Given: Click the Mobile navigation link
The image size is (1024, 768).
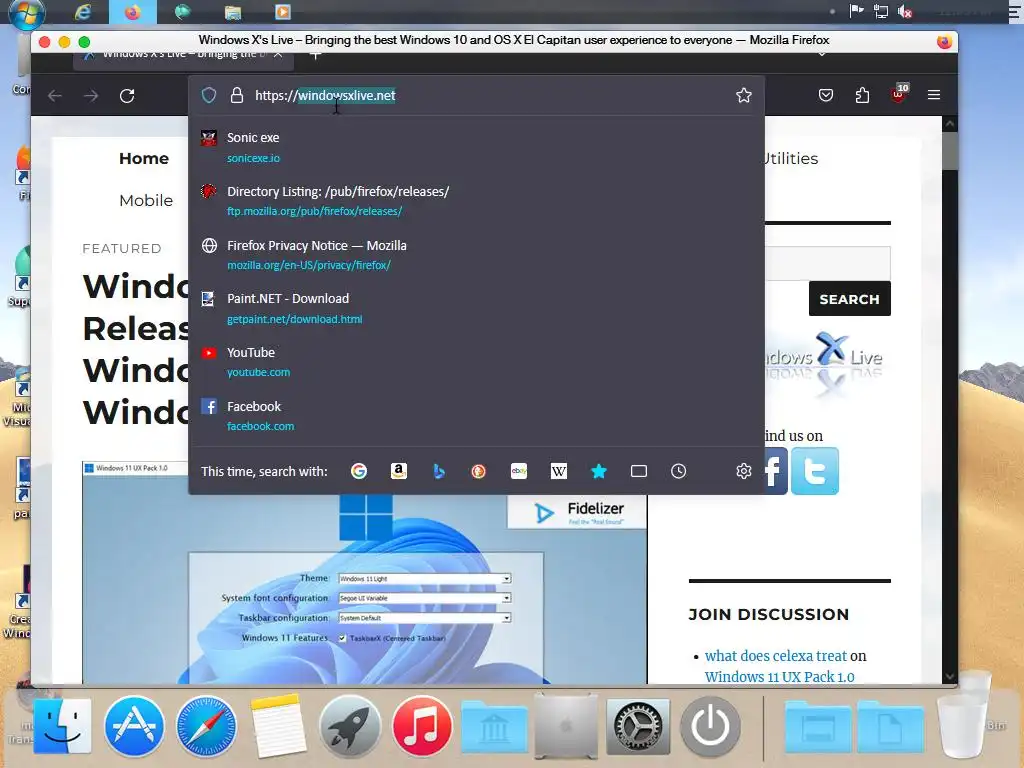Looking at the screenshot, I should click(146, 200).
